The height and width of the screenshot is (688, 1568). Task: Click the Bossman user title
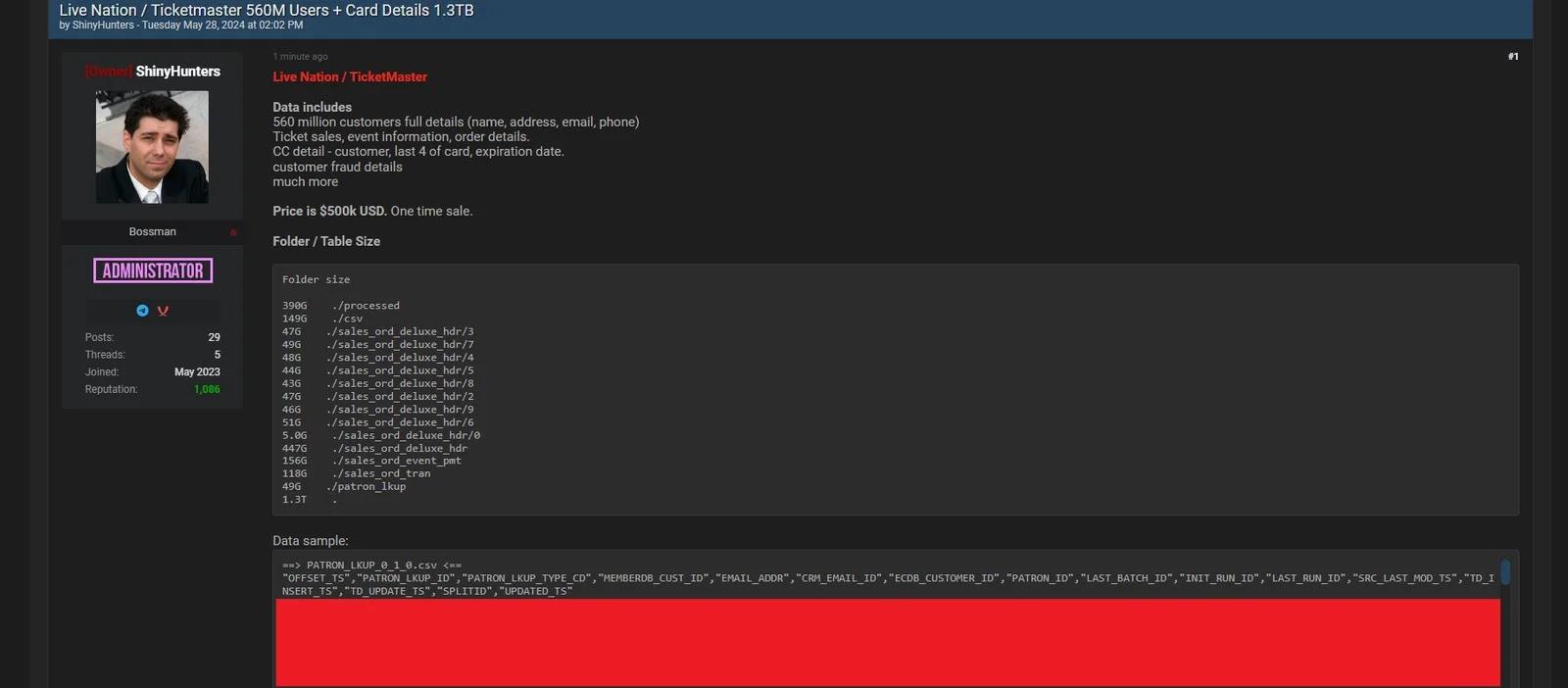(x=153, y=232)
